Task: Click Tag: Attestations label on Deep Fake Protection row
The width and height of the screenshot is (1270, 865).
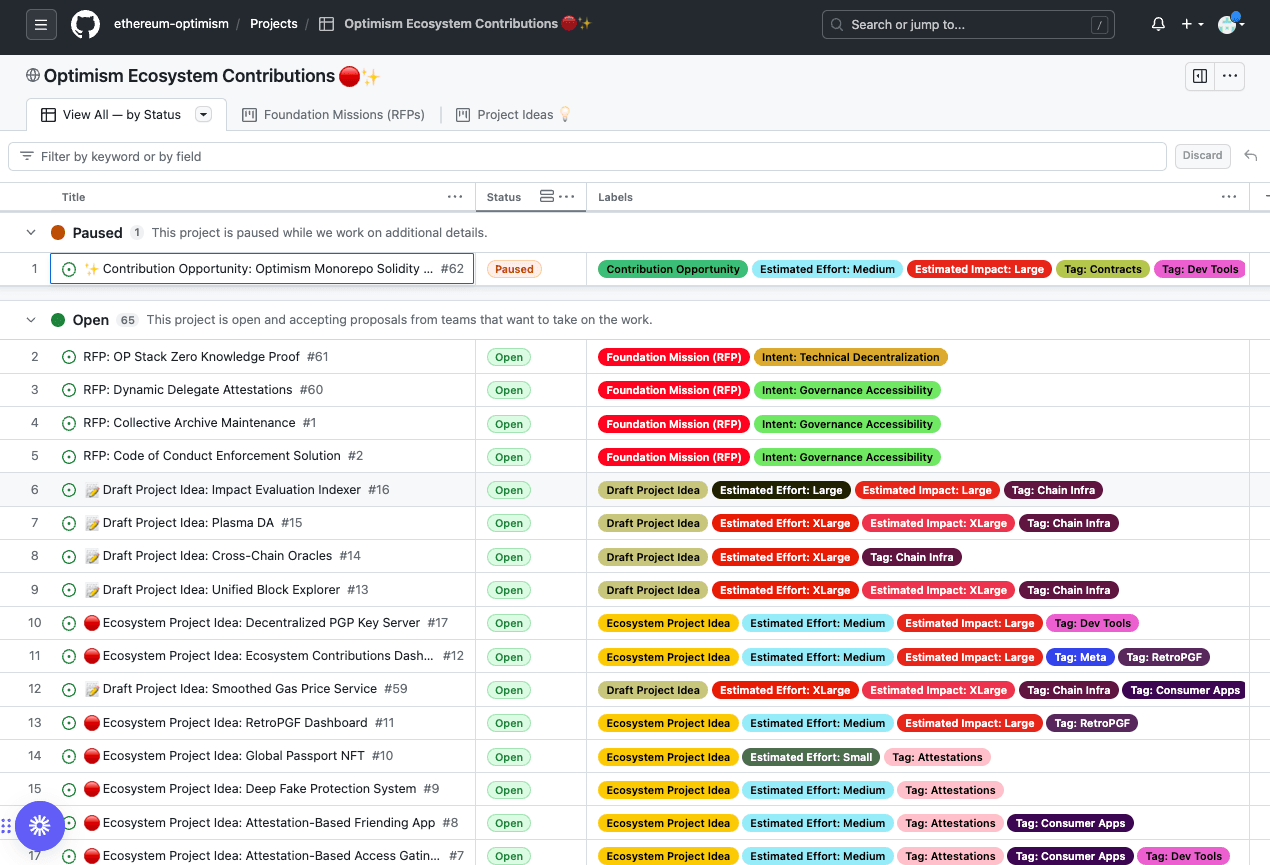Action: [950, 790]
